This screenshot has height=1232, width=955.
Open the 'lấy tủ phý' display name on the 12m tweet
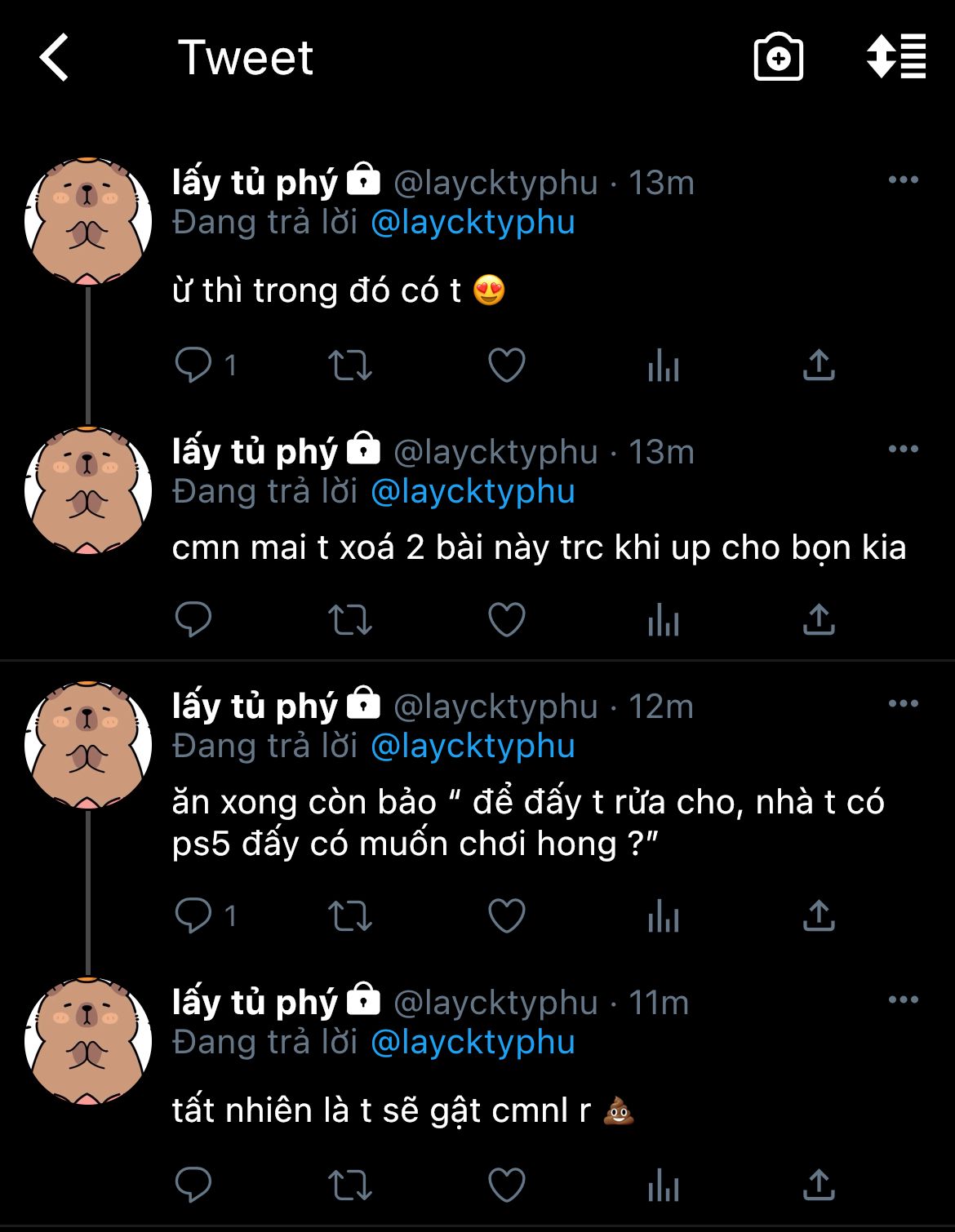[x=255, y=707]
